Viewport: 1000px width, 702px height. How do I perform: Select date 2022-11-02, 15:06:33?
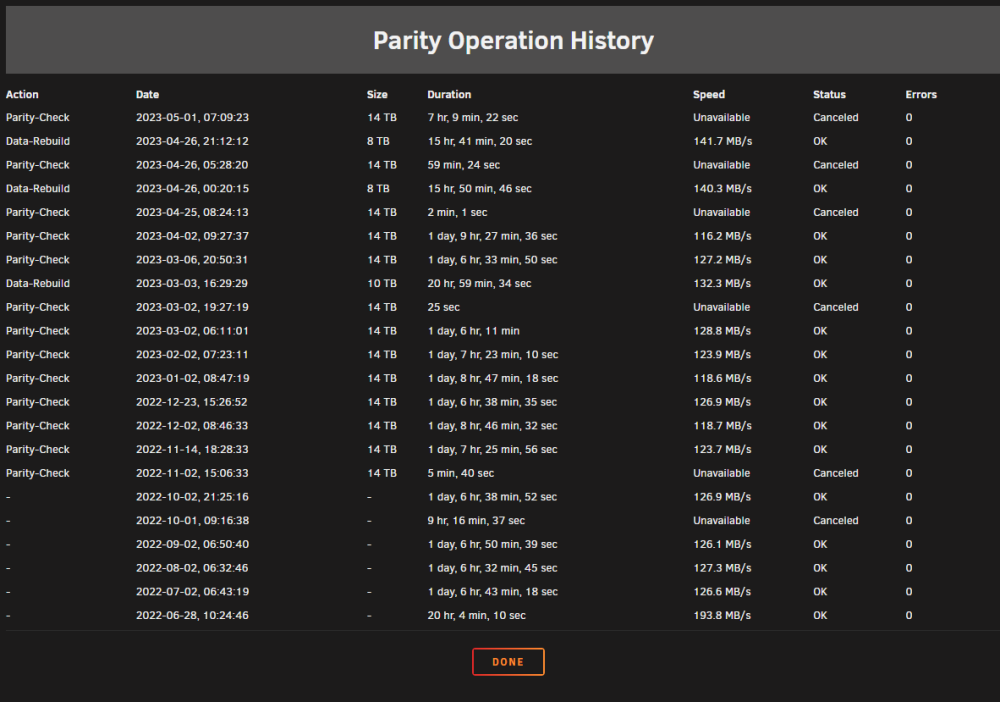point(192,473)
